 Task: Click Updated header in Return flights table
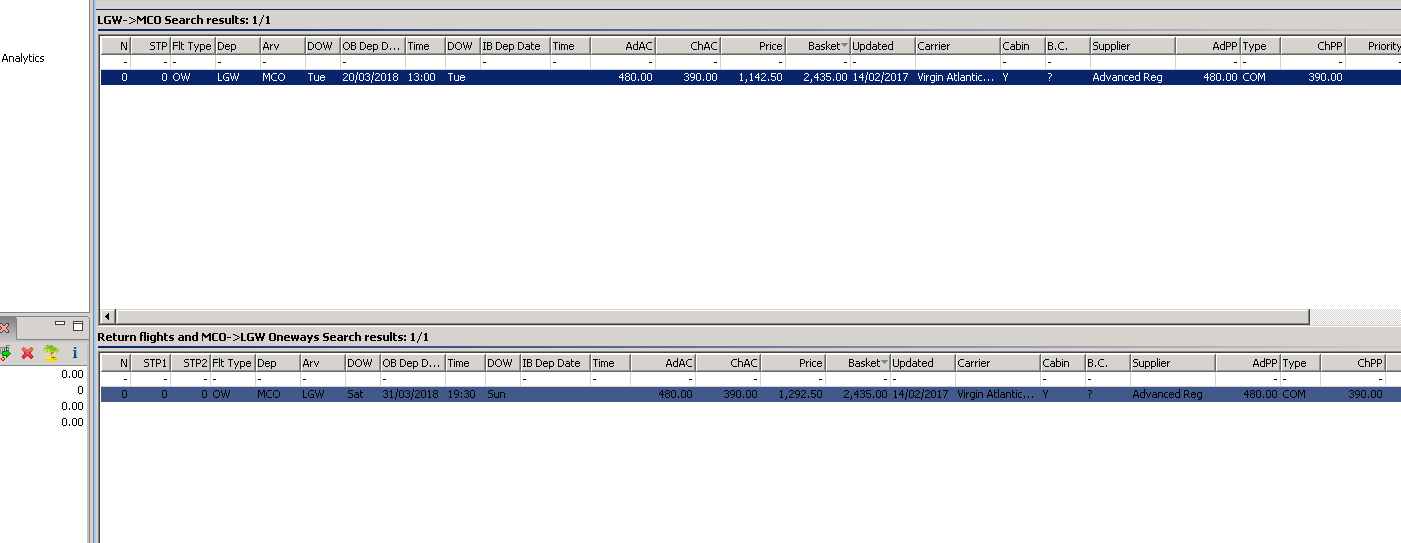pos(923,363)
